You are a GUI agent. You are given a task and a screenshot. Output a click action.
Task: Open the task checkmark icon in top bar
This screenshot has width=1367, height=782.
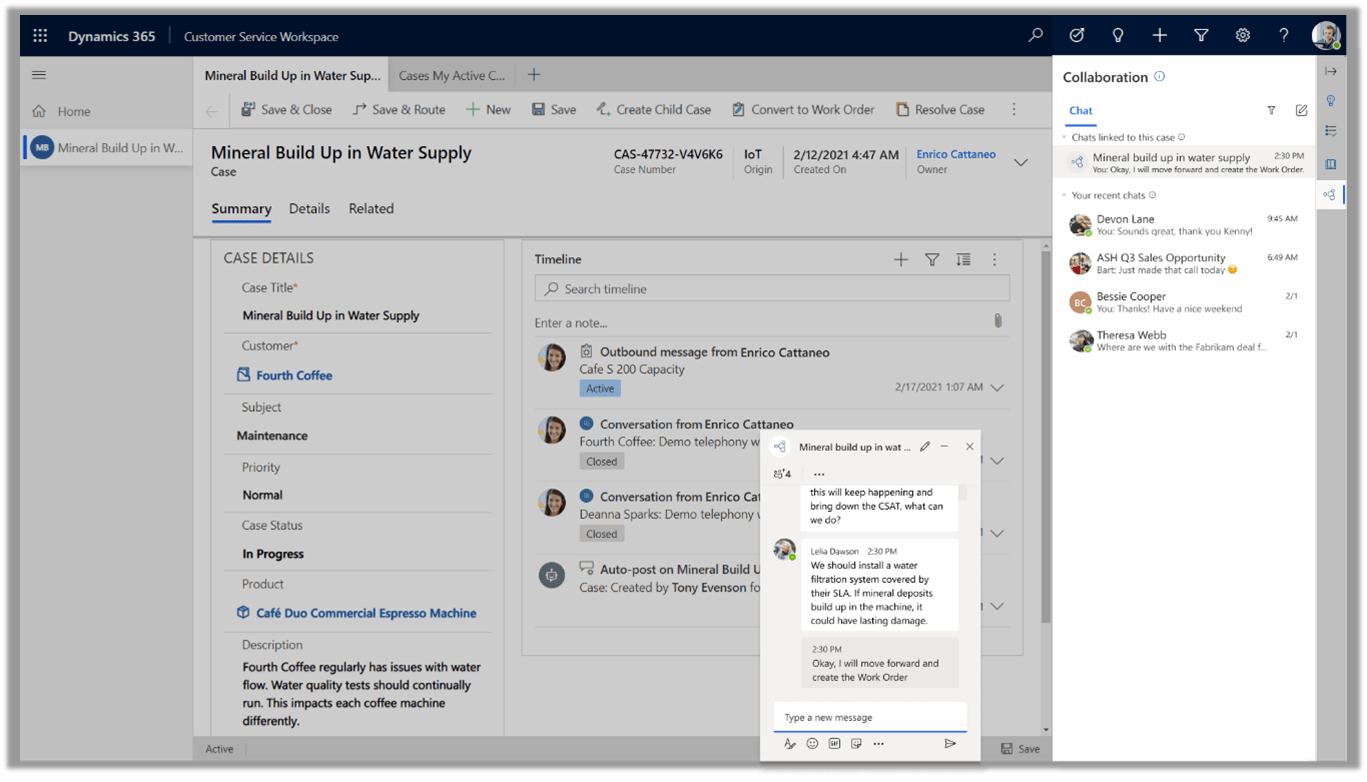click(x=1077, y=35)
